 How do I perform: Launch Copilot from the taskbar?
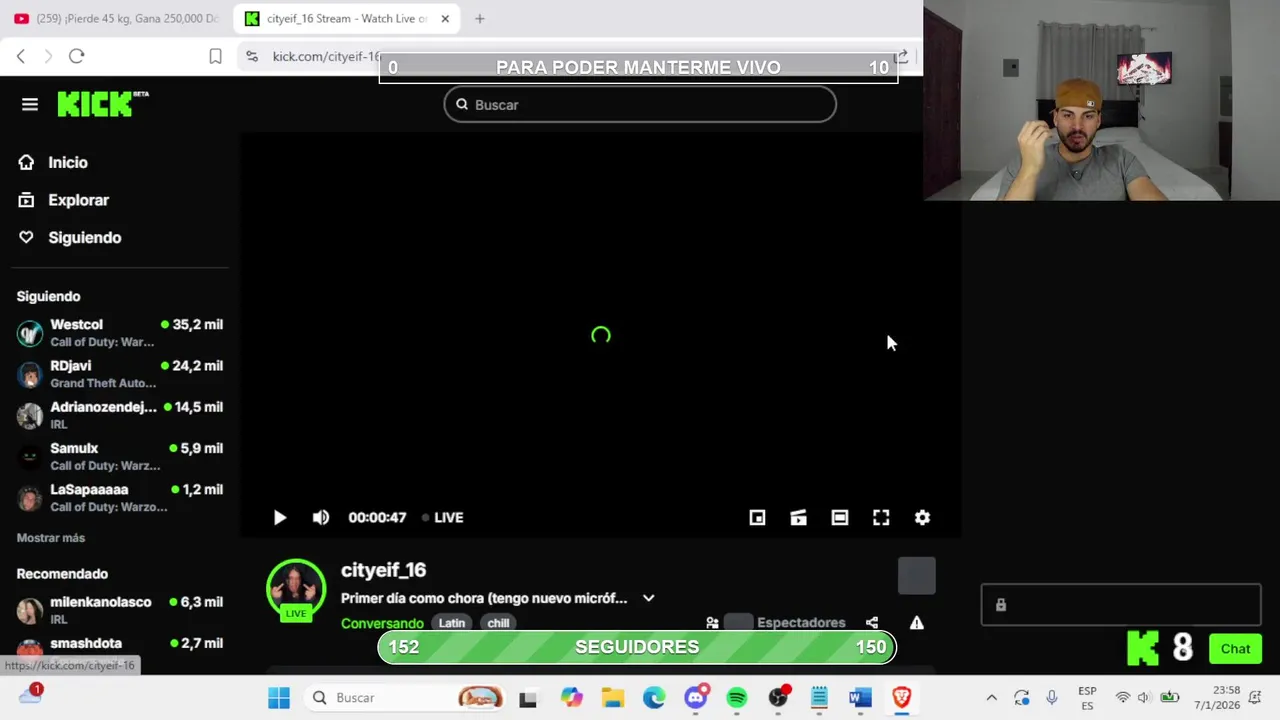pos(571,698)
